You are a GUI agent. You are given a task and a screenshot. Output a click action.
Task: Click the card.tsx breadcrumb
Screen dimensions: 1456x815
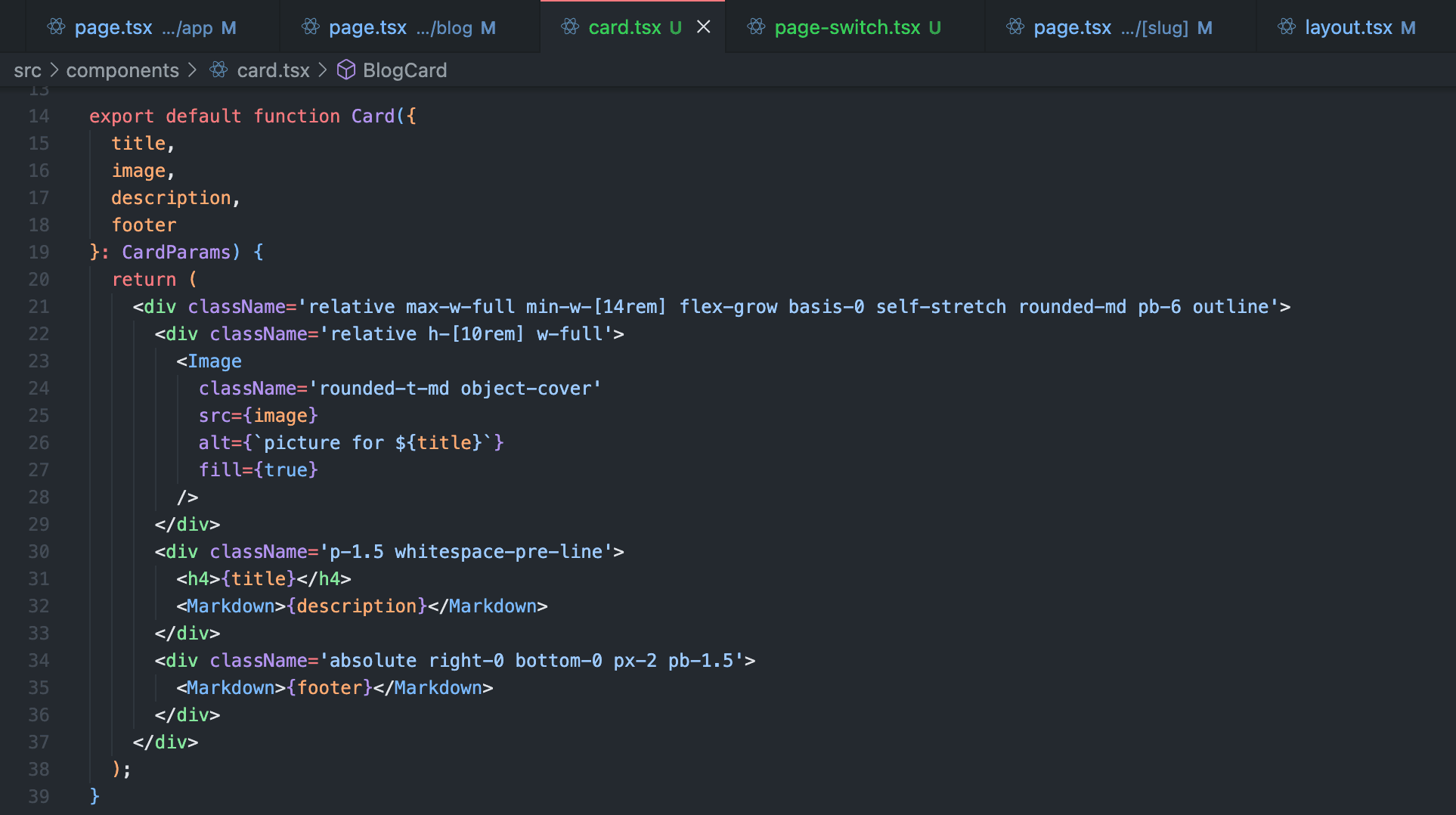click(273, 70)
